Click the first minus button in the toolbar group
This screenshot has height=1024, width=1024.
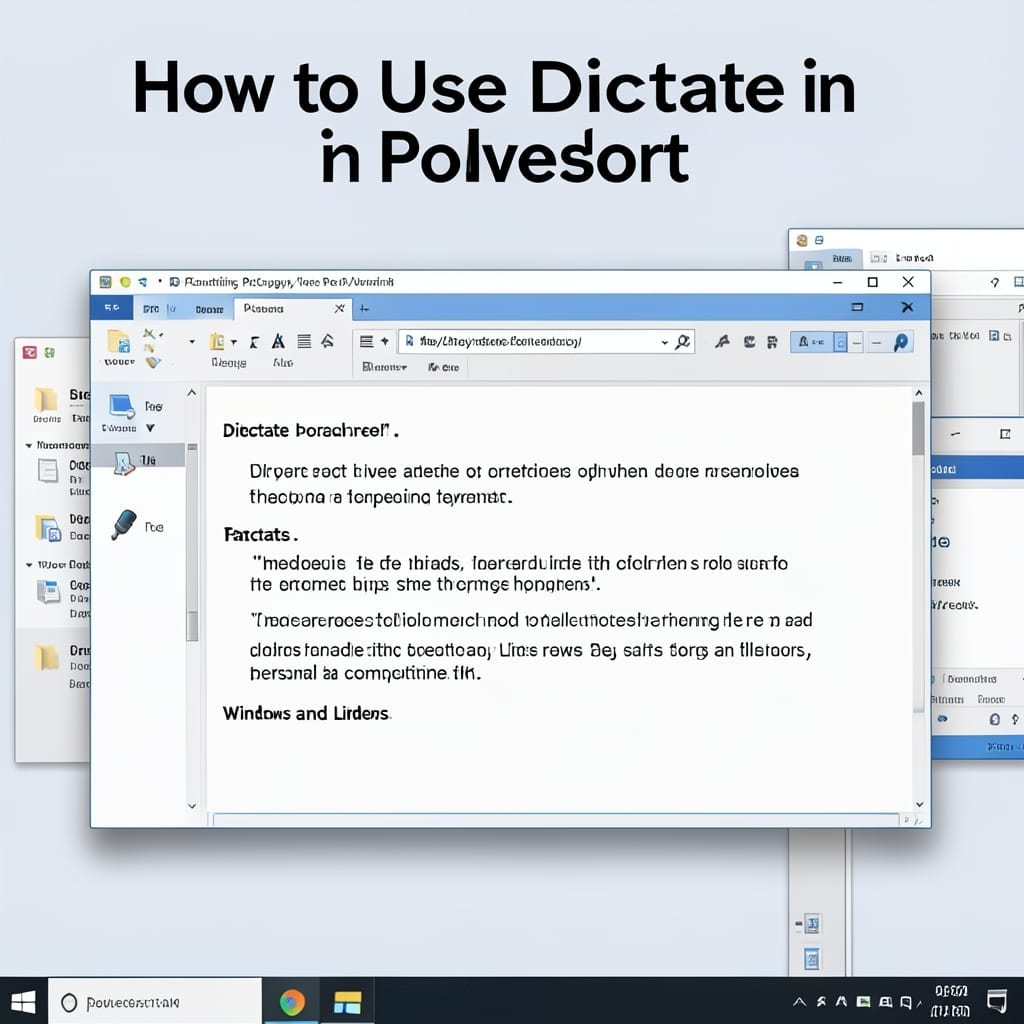pyautogui.click(x=856, y=342)
